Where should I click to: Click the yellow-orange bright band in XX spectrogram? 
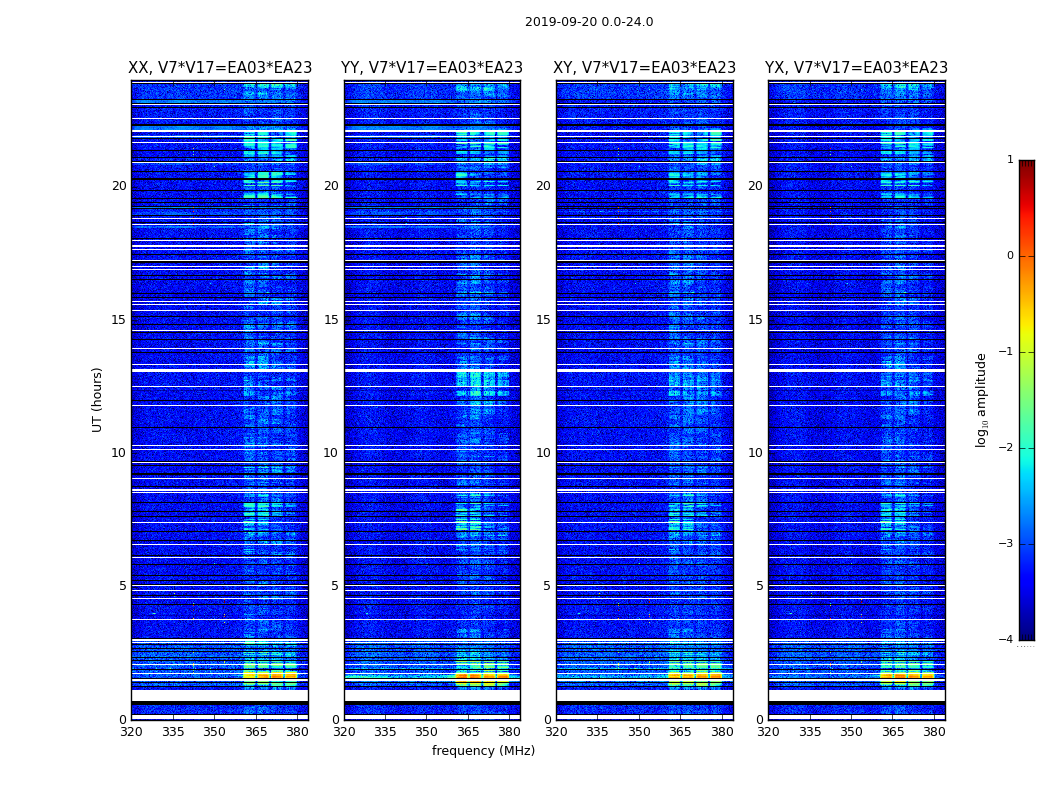[270, 675]
